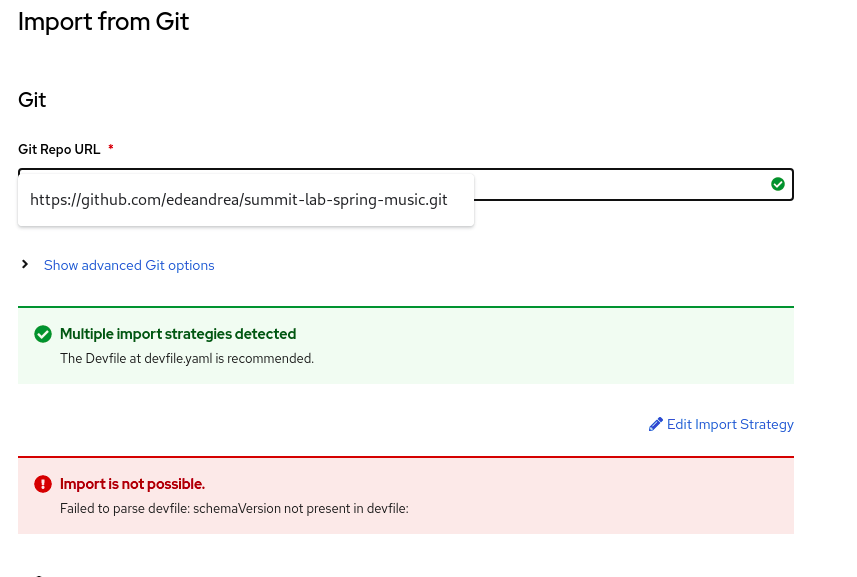Click the devfile.yaml is recommended message
857x577 pixels.
click(187, 358)
